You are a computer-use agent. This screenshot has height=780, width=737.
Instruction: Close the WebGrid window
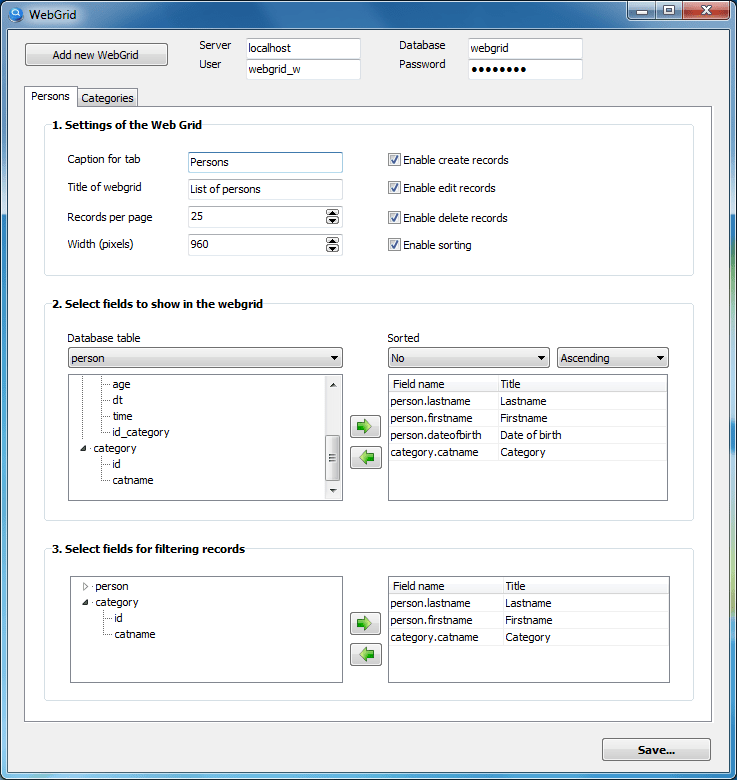pyautogui.click(x=706, y=10)
